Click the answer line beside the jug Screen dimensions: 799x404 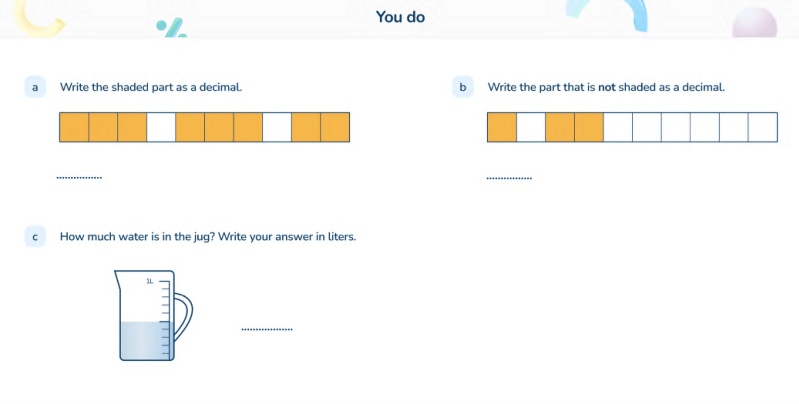(x=267, y=329)
